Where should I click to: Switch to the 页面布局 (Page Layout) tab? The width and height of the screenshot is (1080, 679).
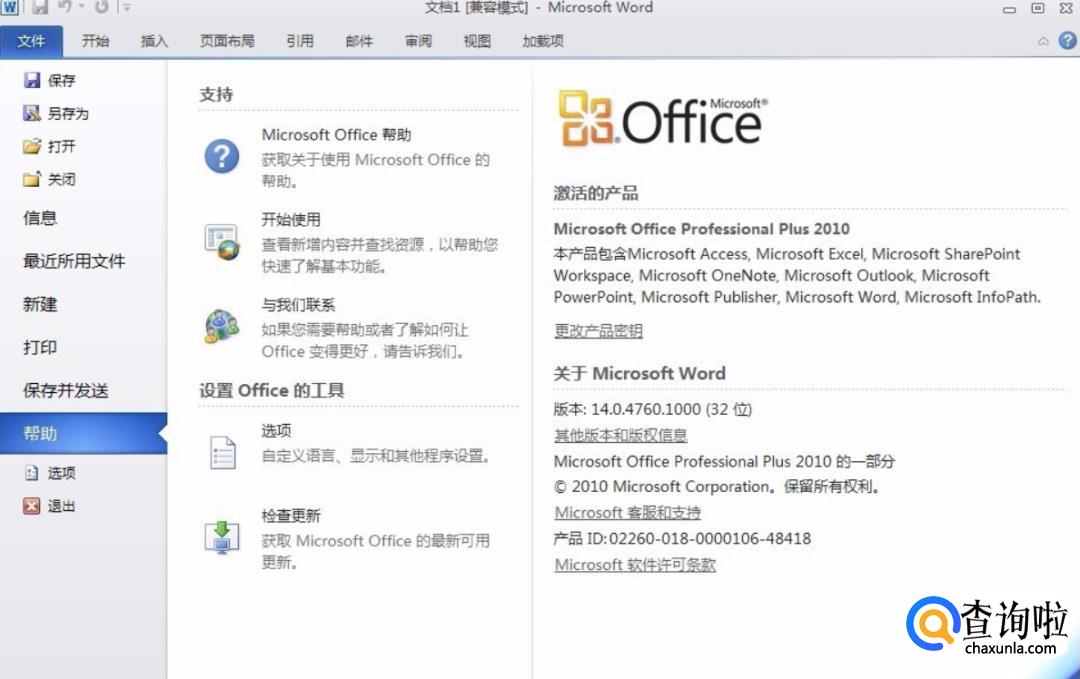pyautogui.click(x=227, y=41)
